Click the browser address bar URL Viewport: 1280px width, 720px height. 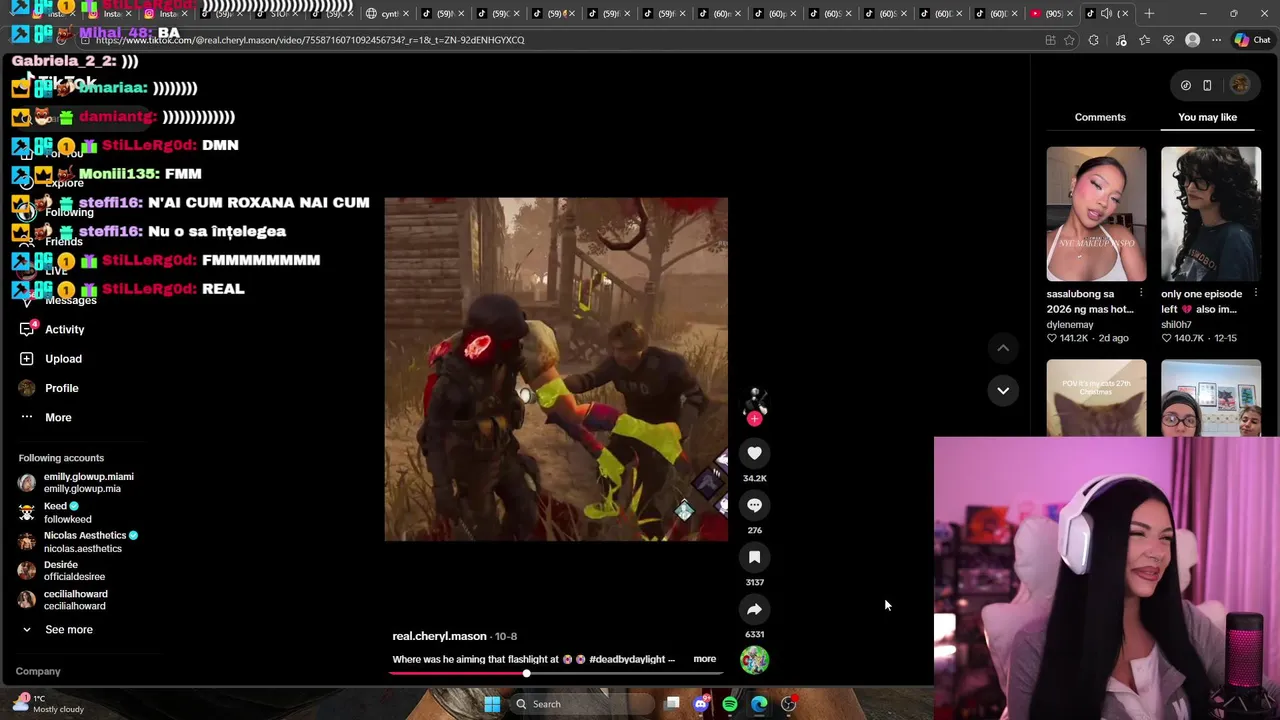click(310, 40)
